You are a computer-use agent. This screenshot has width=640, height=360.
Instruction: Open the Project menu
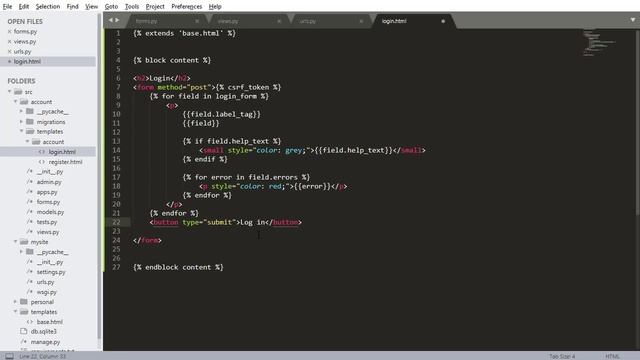[155, 7]
